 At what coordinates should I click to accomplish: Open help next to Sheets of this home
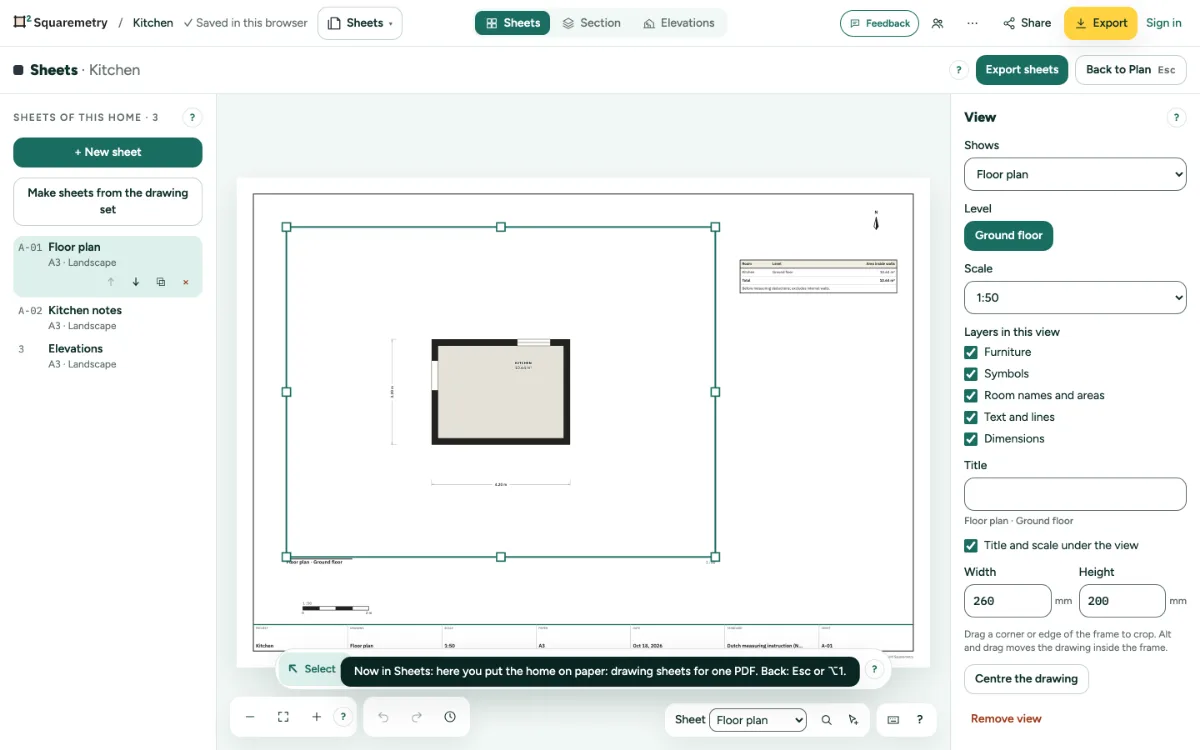[193, 117]
